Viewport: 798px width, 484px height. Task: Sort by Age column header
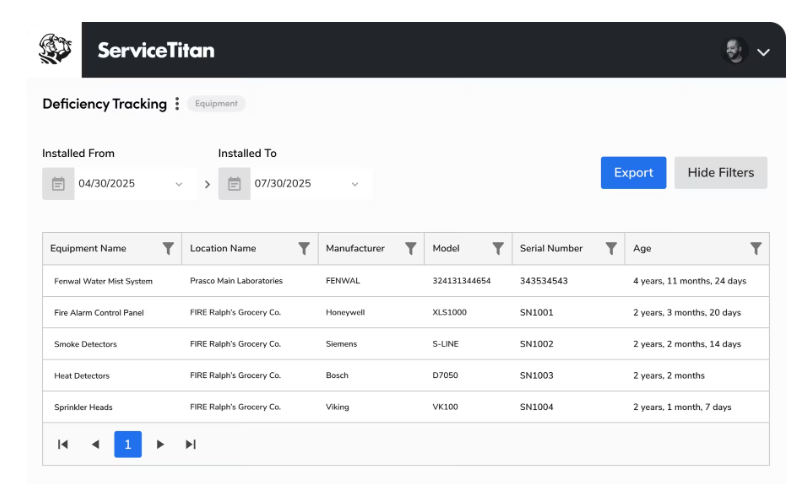(642, 248)
